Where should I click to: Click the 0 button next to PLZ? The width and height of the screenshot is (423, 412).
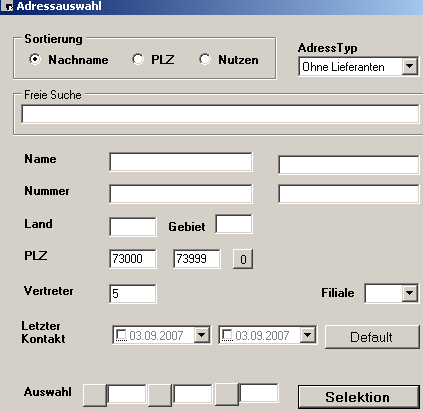[243, 259]
